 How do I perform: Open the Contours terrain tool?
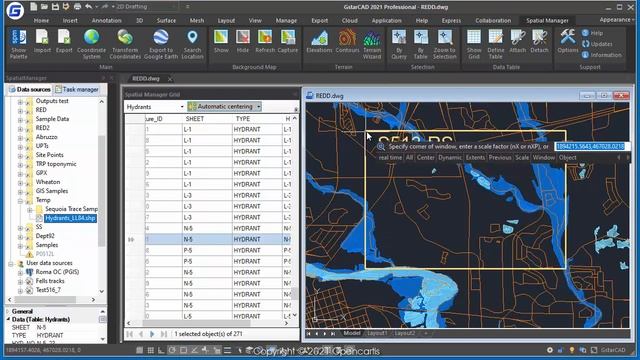[347, 41]
